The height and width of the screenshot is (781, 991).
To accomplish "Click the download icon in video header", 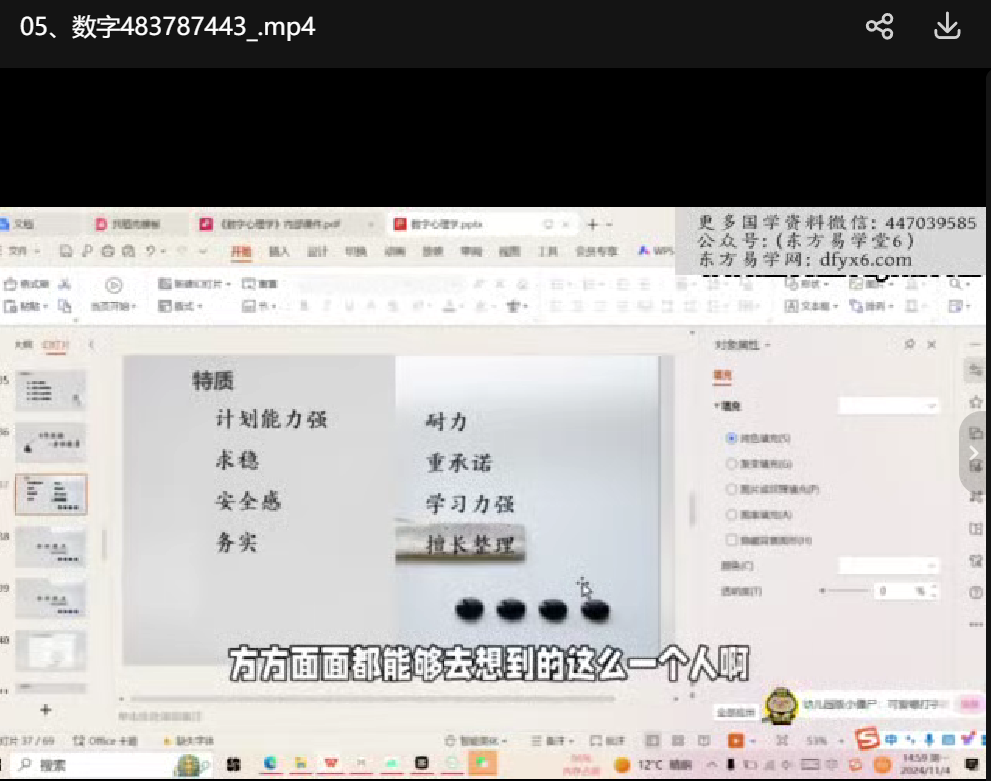I will point(946,27).
